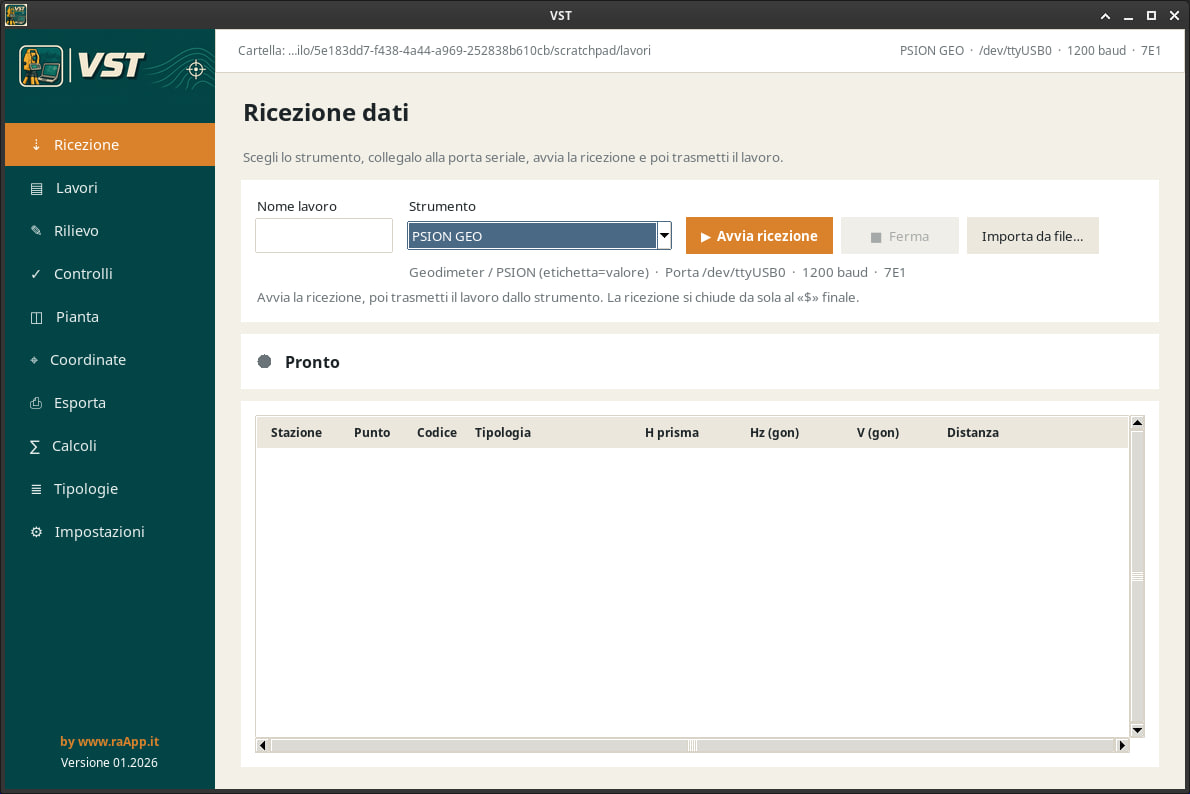The image size is (1190, 794).
Task: Click the VST surveyor logo icon
Action: pyautogui.click(x=42, y=66)
